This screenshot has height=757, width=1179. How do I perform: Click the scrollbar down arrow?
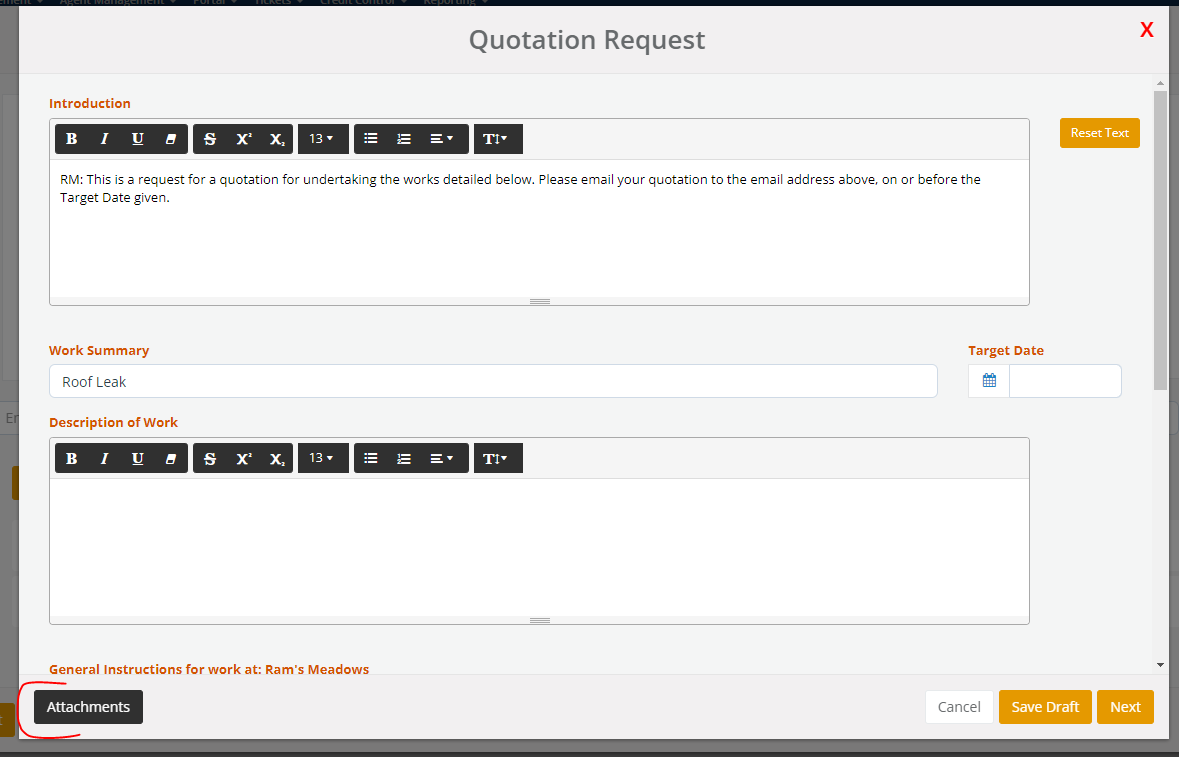(x=1160, y=665)
